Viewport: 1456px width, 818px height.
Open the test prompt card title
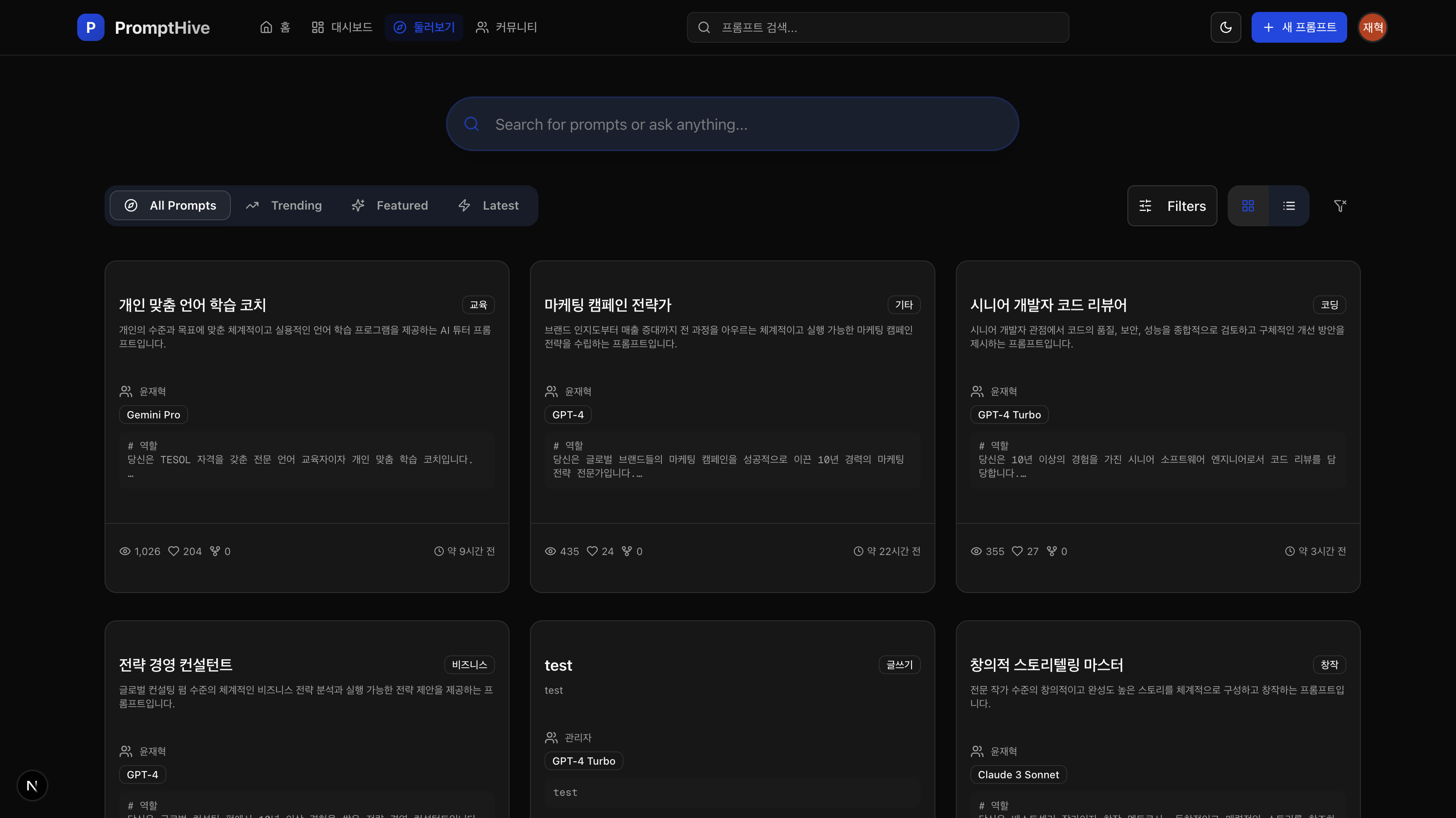tap(559, 665)
